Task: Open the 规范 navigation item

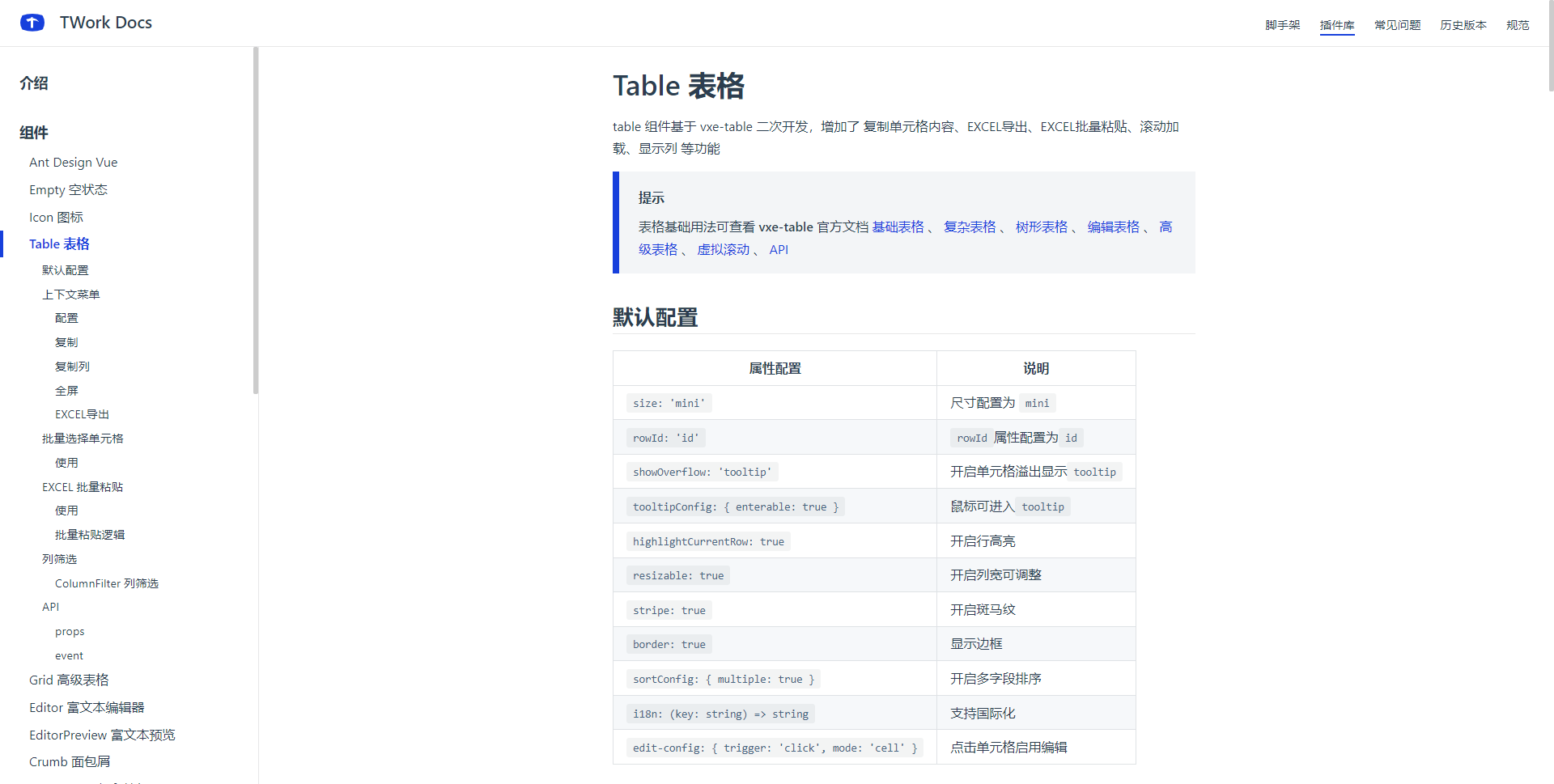Action: pos(1517,25)
